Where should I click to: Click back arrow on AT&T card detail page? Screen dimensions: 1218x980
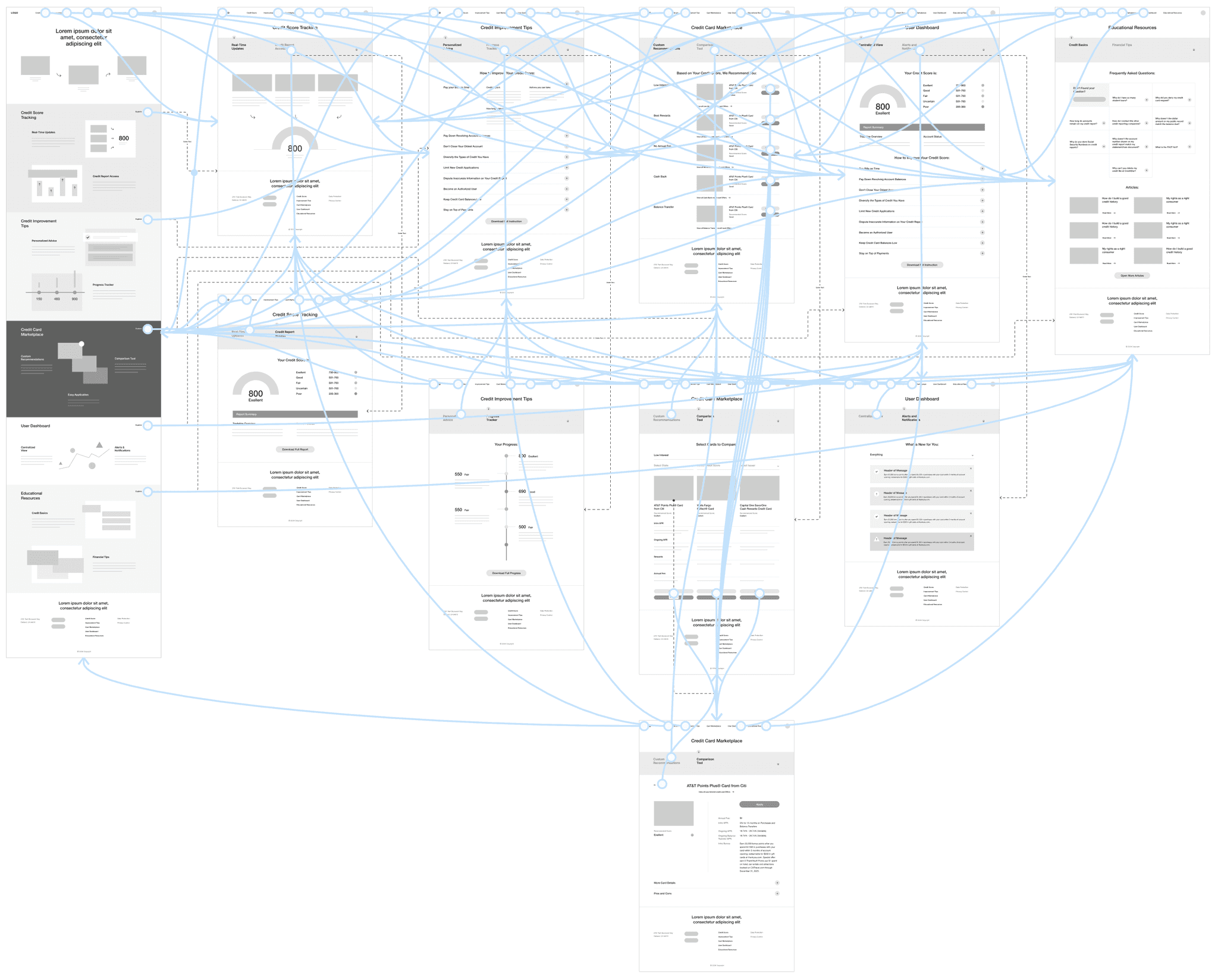tap(655, 785)
